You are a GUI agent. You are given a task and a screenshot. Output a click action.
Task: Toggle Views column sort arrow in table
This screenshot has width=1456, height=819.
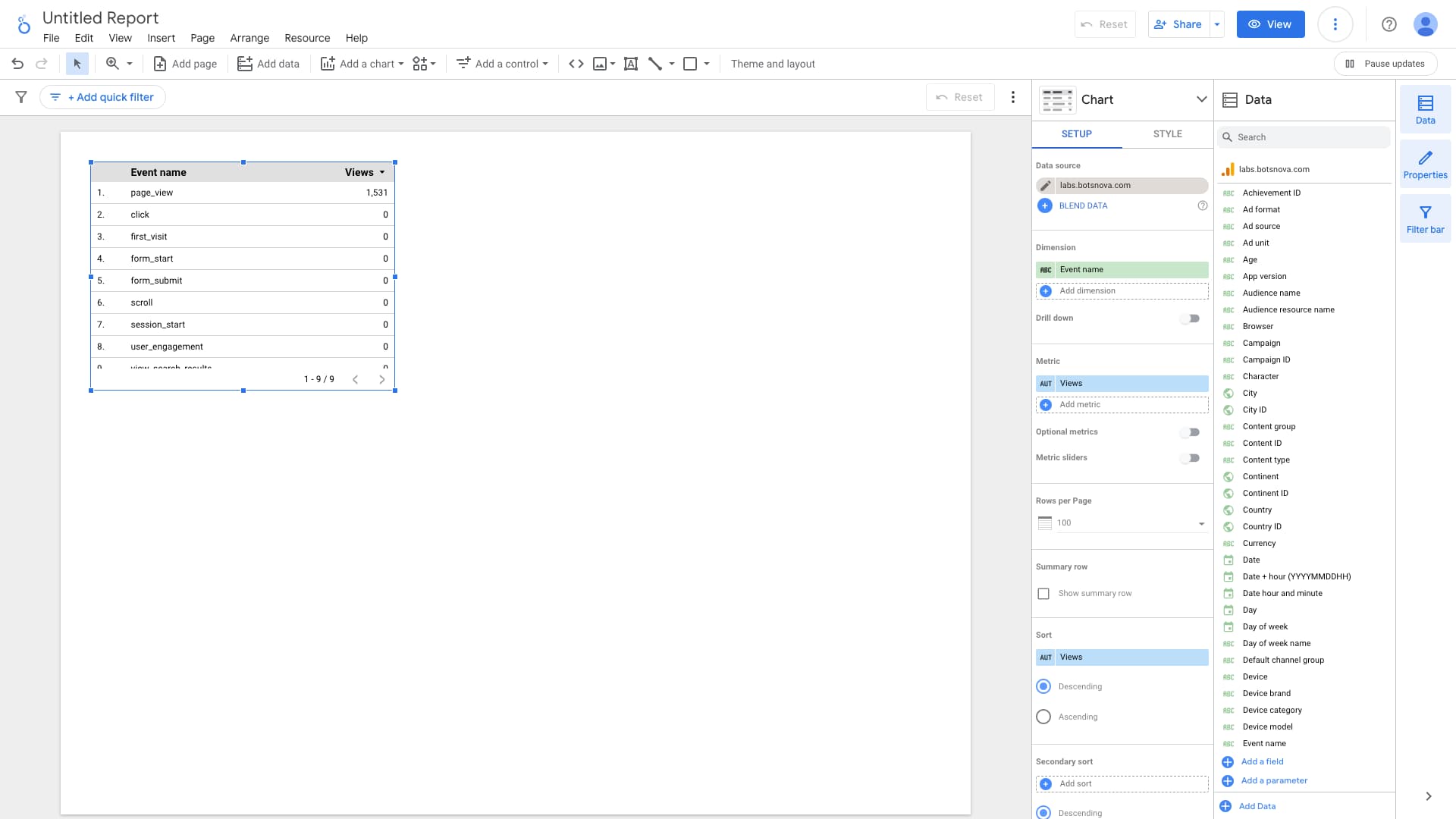pyautogui.click(x=382, y=173)
